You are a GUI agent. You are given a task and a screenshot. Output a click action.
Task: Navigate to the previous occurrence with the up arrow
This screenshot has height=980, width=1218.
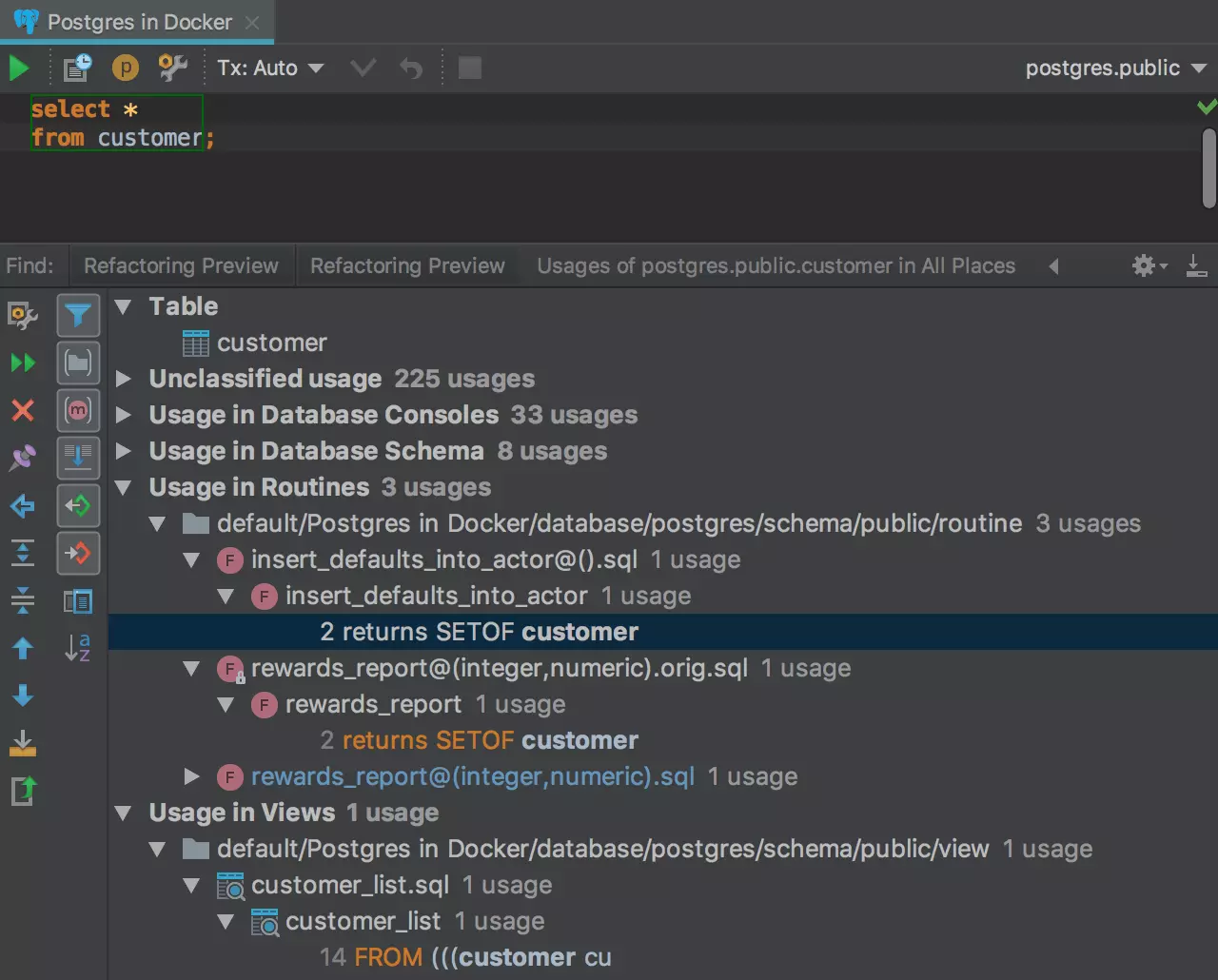(x=23, y=648)
